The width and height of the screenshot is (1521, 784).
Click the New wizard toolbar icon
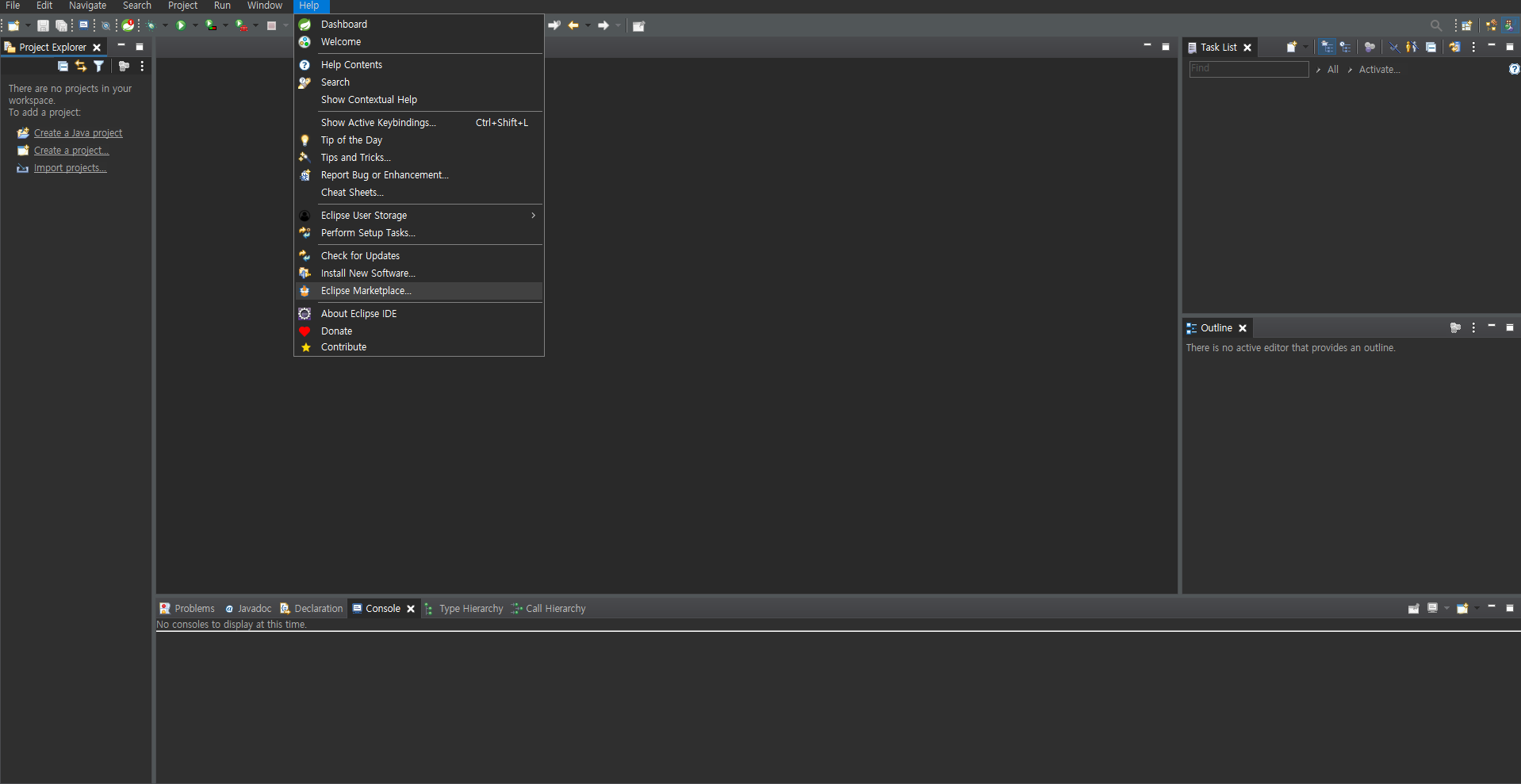[13, 25]
